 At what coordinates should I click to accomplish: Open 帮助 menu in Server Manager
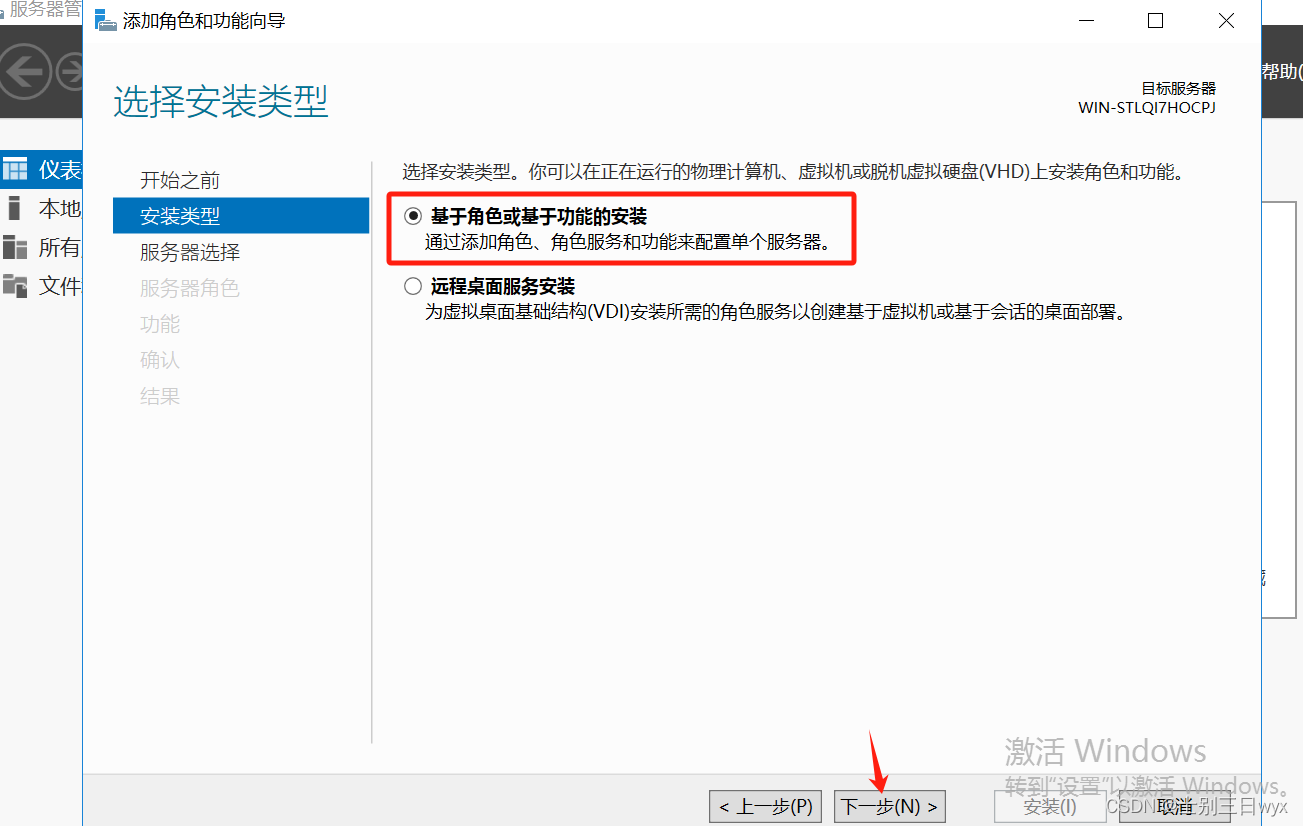tap(1282, 71)
